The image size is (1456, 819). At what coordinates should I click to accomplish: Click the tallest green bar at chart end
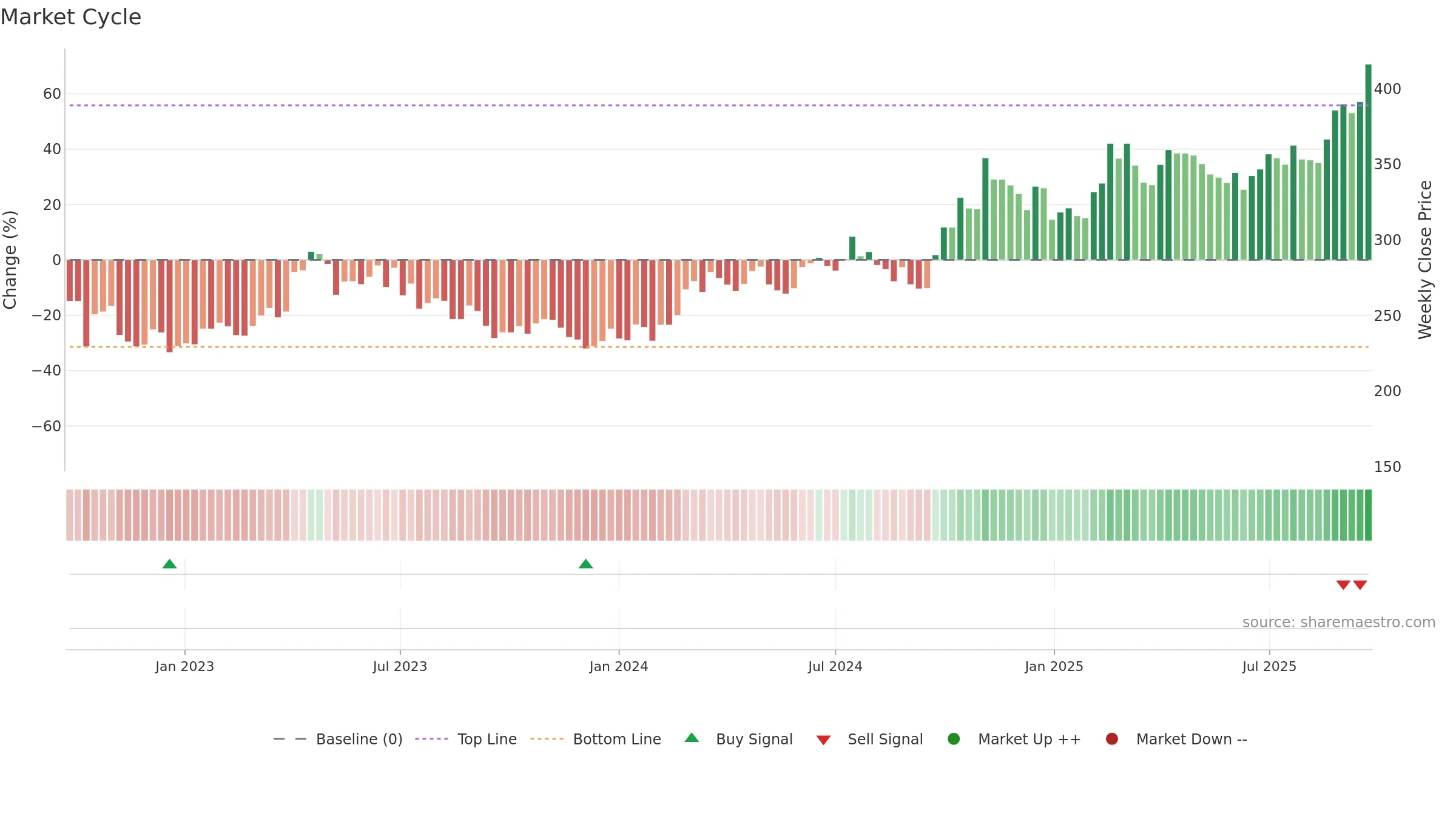[1368, 162]
